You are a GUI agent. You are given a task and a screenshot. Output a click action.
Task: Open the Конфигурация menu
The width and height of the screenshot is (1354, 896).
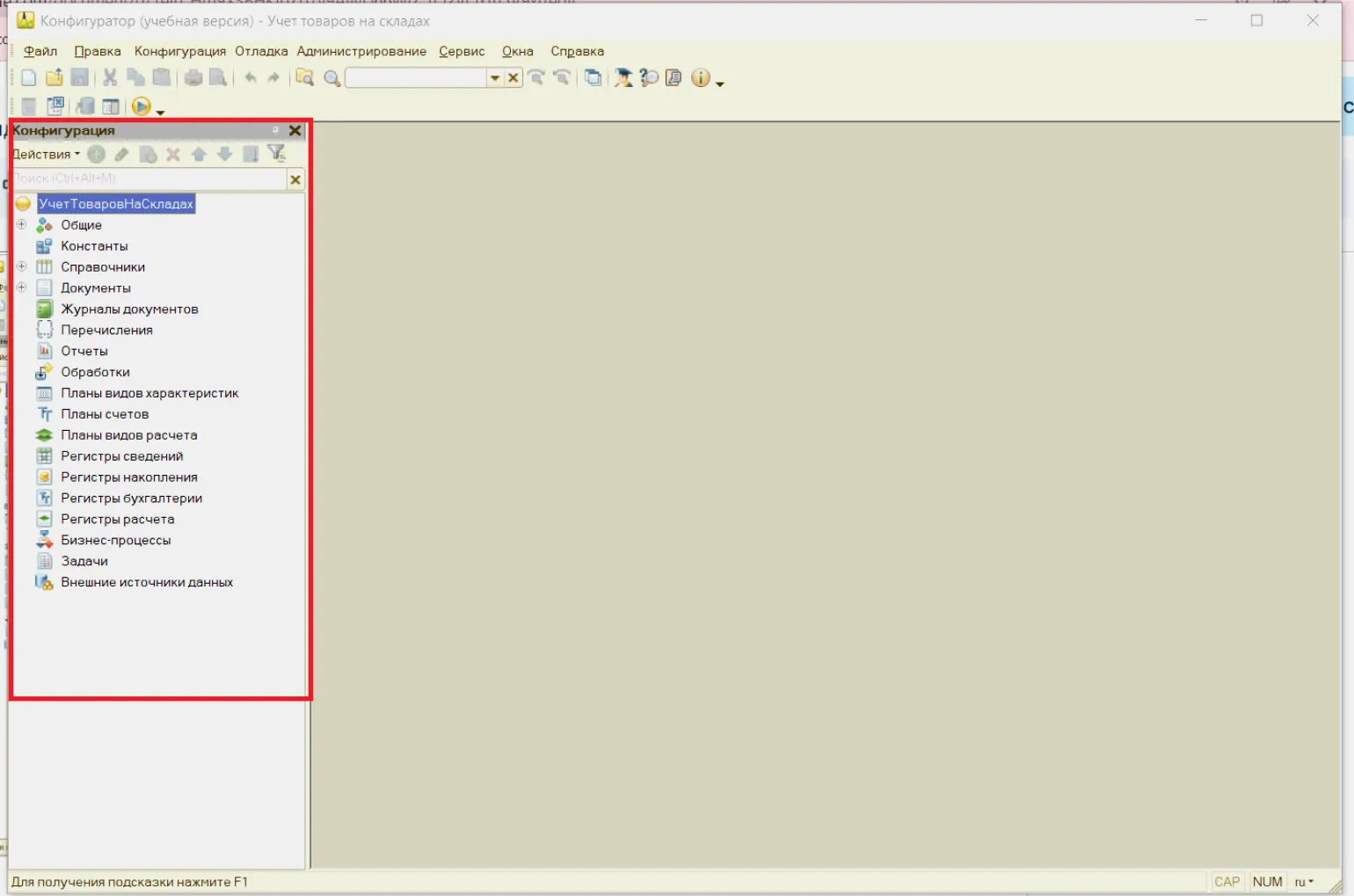179,51
